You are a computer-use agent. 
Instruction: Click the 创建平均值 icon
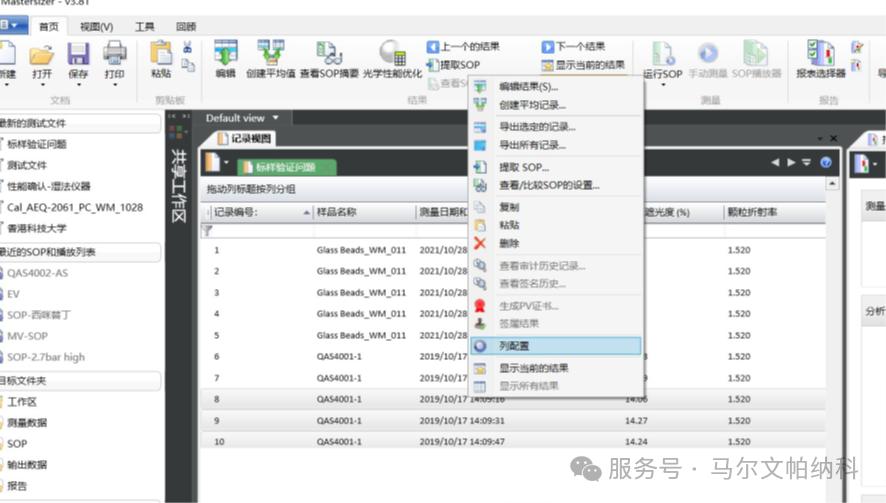[x=271, y=53]
